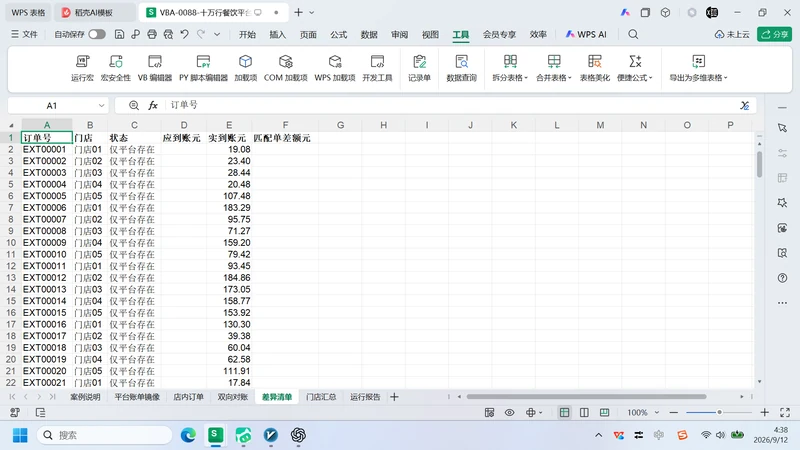The height and width of the screenshot is (450, 800).
Task: Open the 文件 menu
Action: (x=24, y=34)
